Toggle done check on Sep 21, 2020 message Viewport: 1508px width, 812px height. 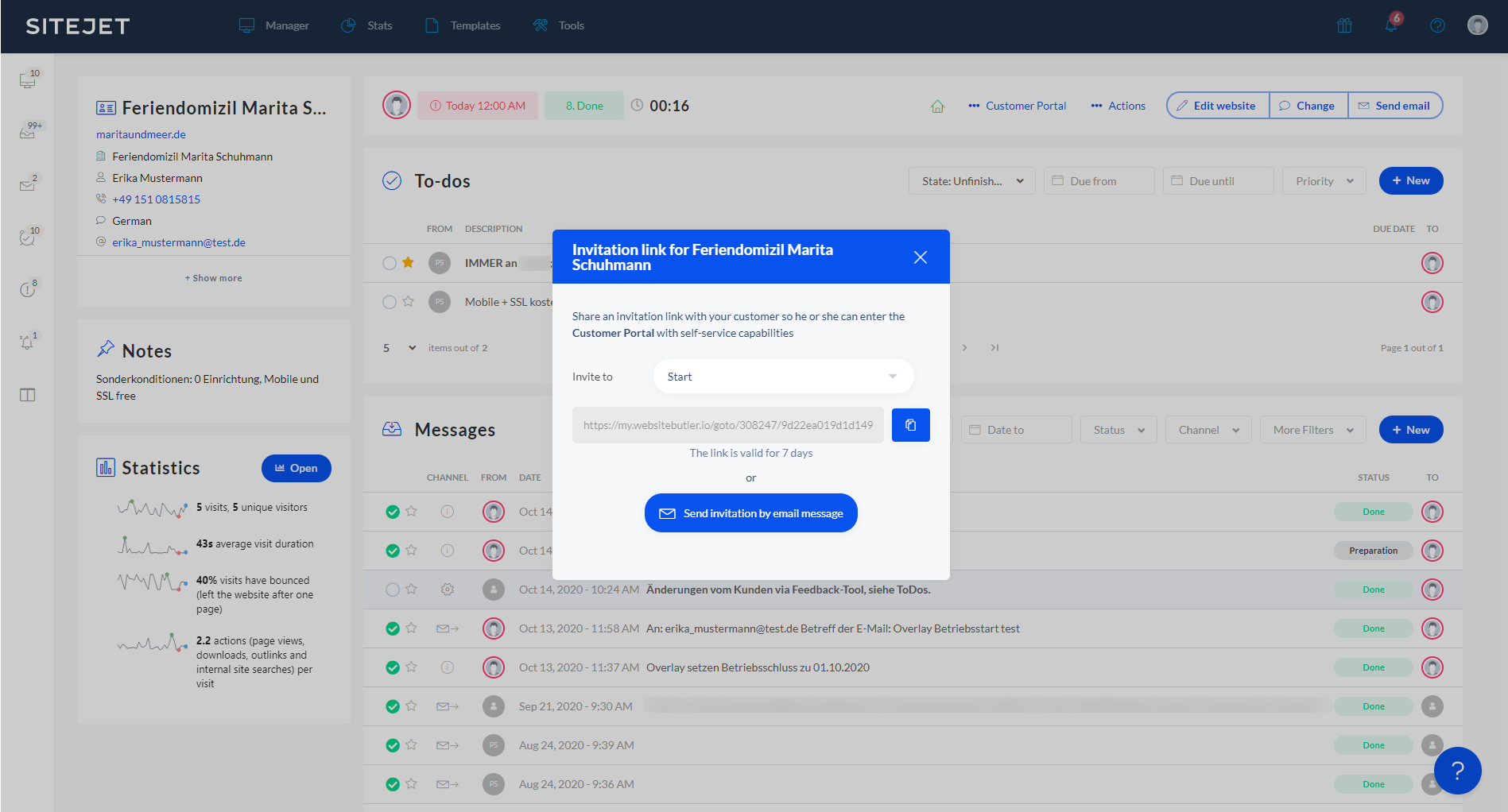[x=393, y=706]
